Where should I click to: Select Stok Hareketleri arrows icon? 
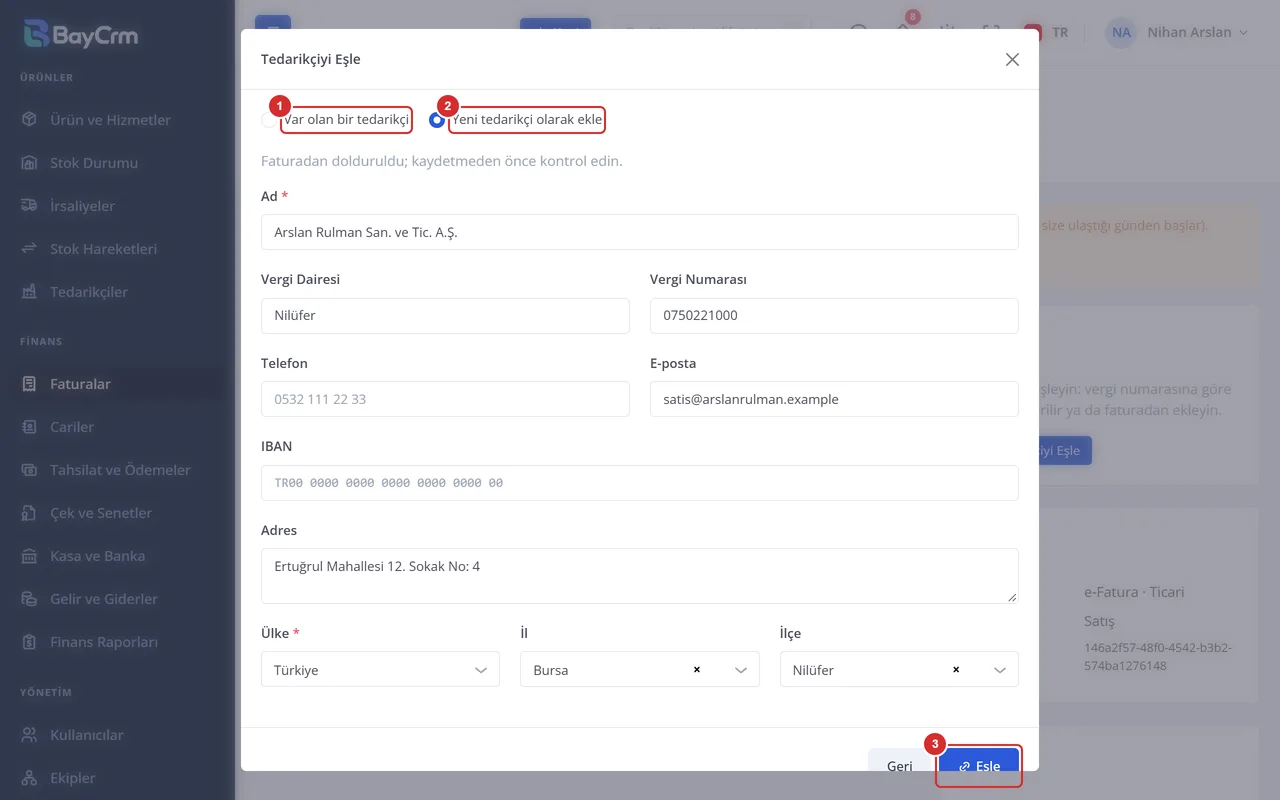(x=29, y=249)
